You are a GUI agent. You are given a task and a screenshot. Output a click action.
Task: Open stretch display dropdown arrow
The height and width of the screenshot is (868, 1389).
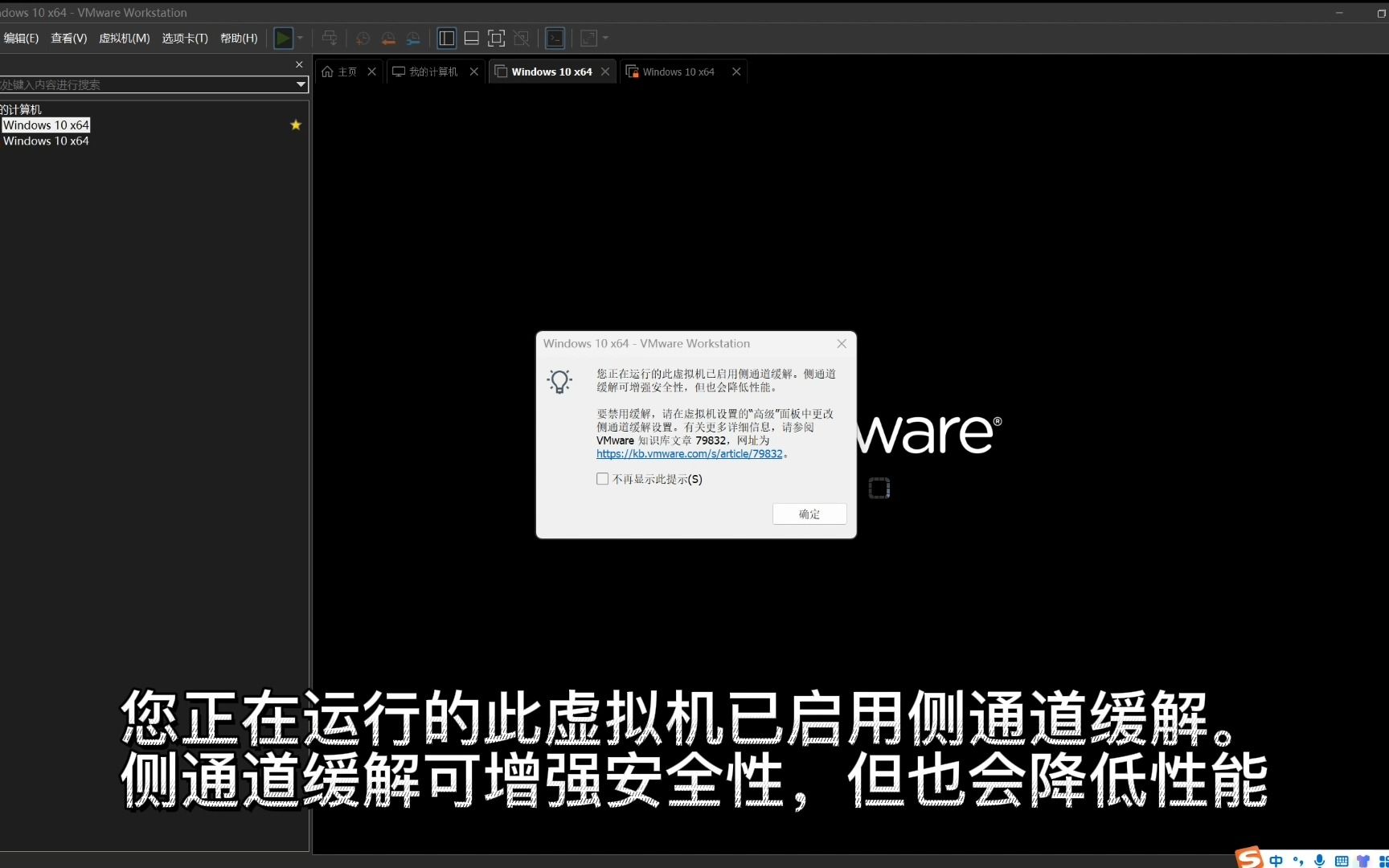pos(605,38)
